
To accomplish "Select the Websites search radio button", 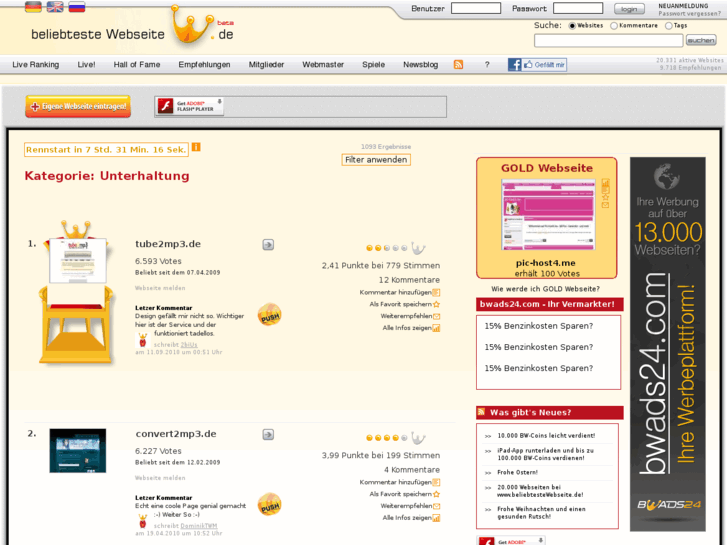I will 572,26.
